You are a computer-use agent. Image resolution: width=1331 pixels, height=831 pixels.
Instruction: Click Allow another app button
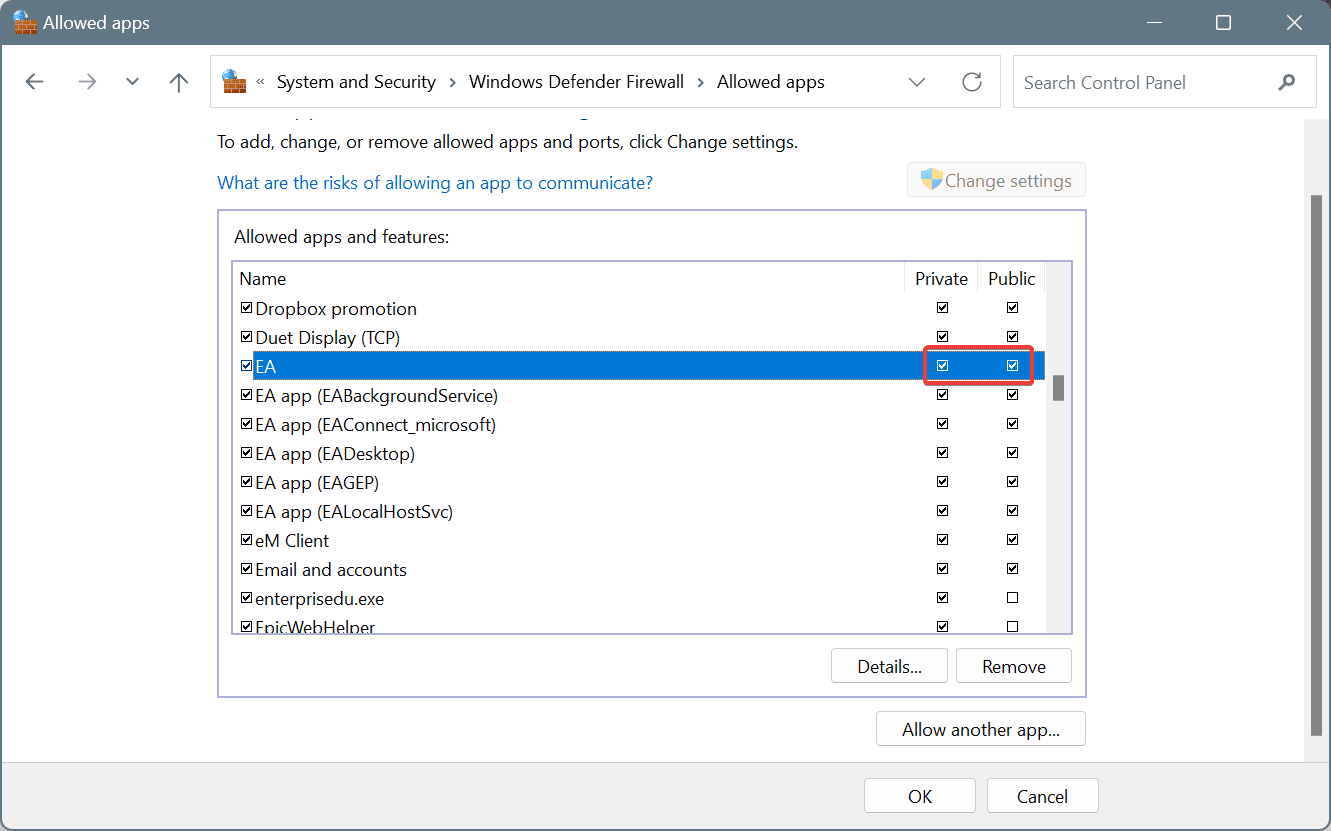(x=981, y=729)
